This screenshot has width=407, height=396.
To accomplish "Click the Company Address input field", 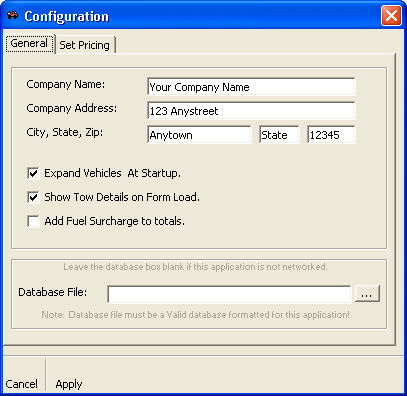I will pyautogui.click(x=251, y=111).
